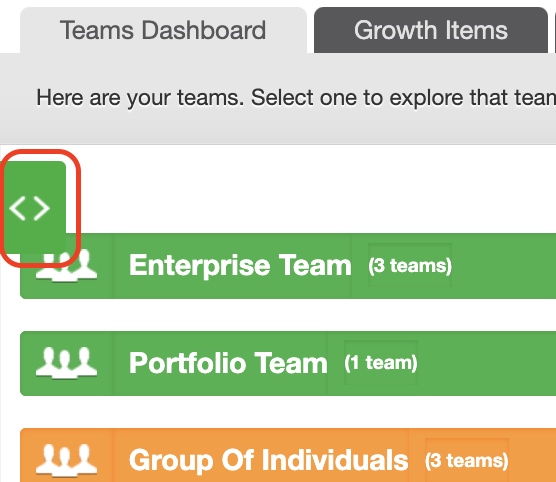Select the Group Of Individuals name label
Image resolution: width=556 pixels, height=482 pixels.
[268, 460]
